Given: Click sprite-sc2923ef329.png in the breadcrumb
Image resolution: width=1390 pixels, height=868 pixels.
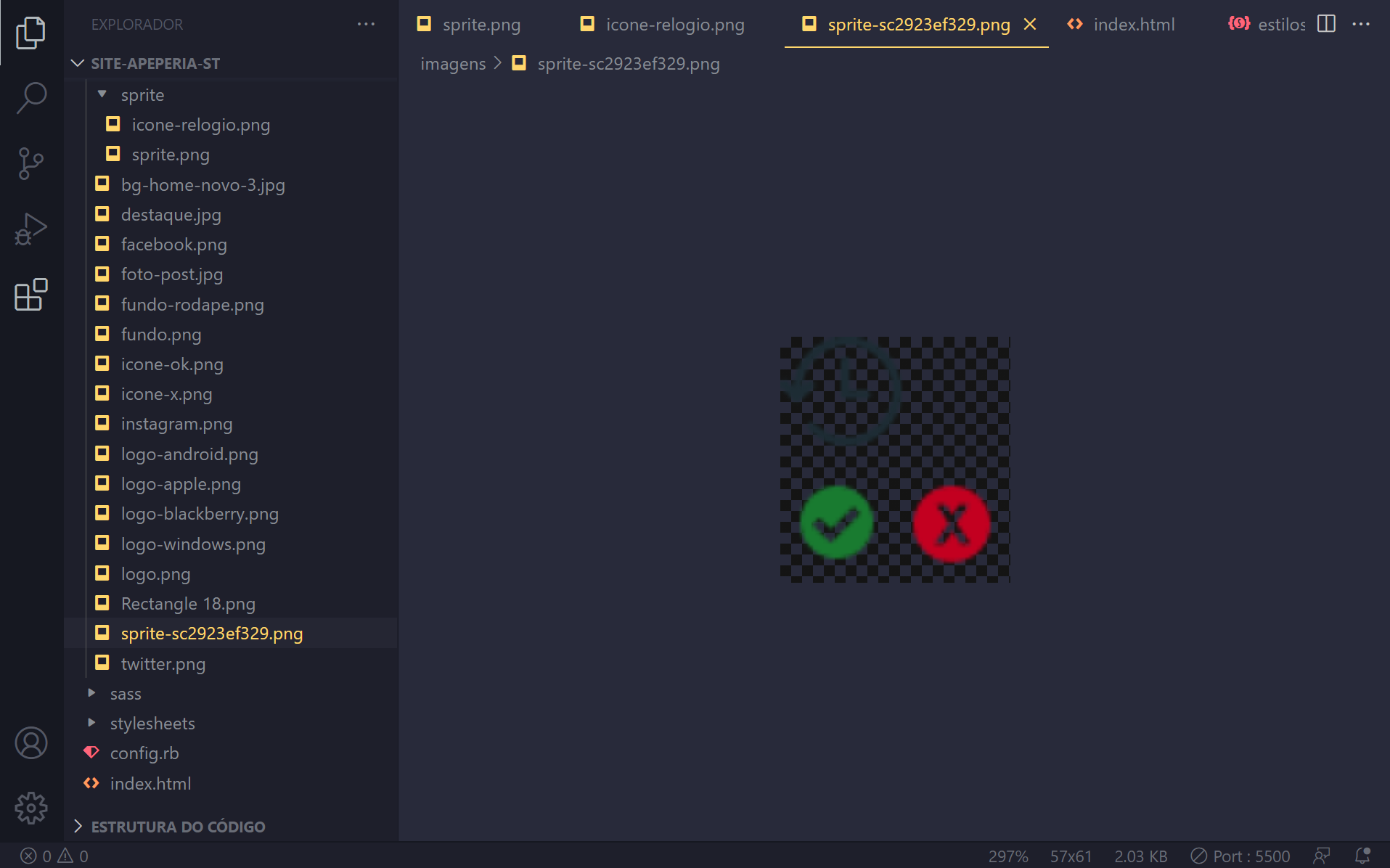Looking at the screenshot, I should 629,64.
